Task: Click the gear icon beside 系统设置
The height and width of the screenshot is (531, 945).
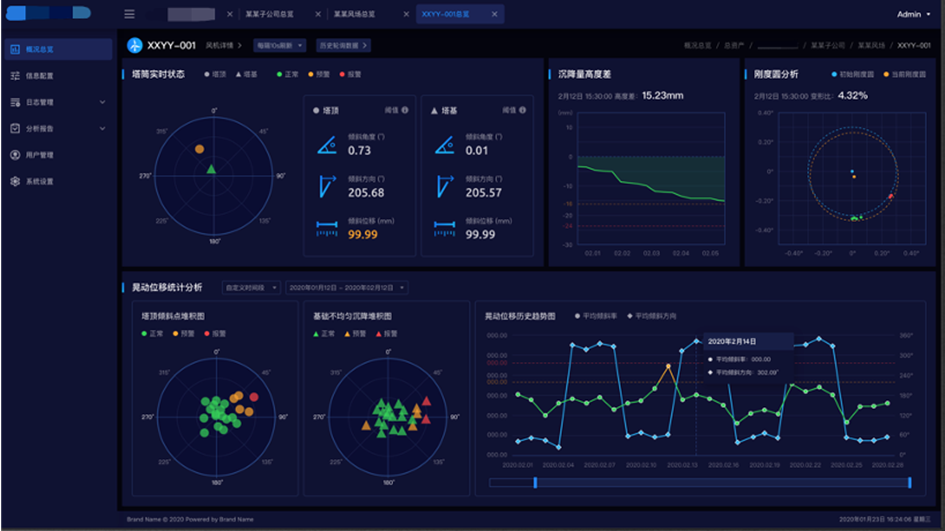Action: click(15, 181)
